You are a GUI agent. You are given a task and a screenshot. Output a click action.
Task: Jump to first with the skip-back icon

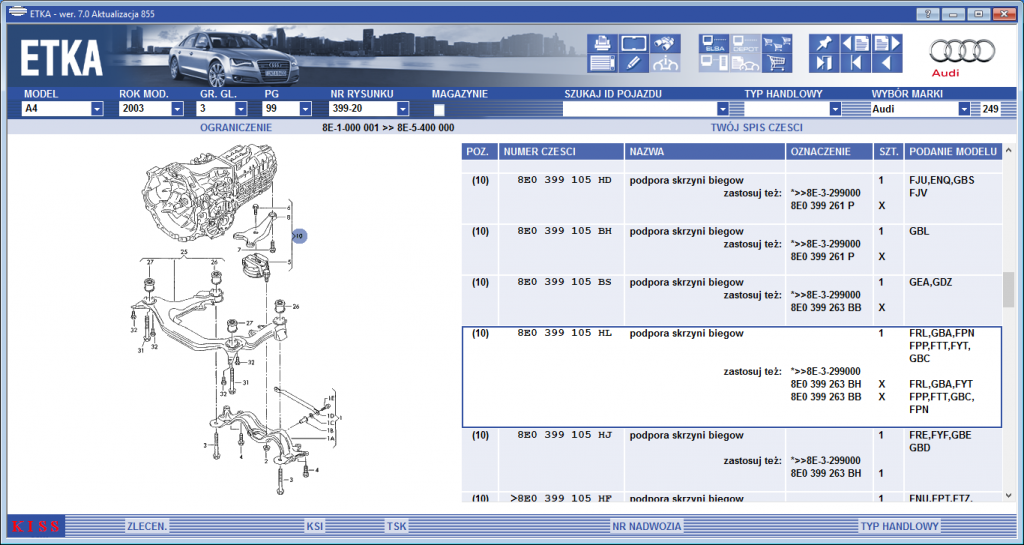[x=856, y=63]
